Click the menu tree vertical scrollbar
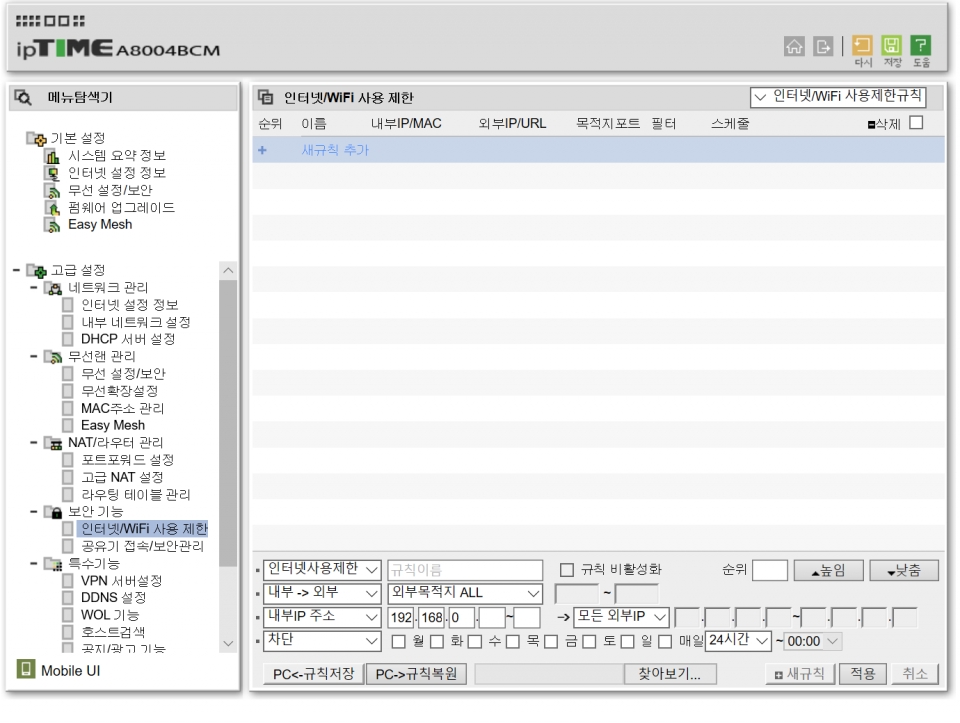 coord(228,420)
